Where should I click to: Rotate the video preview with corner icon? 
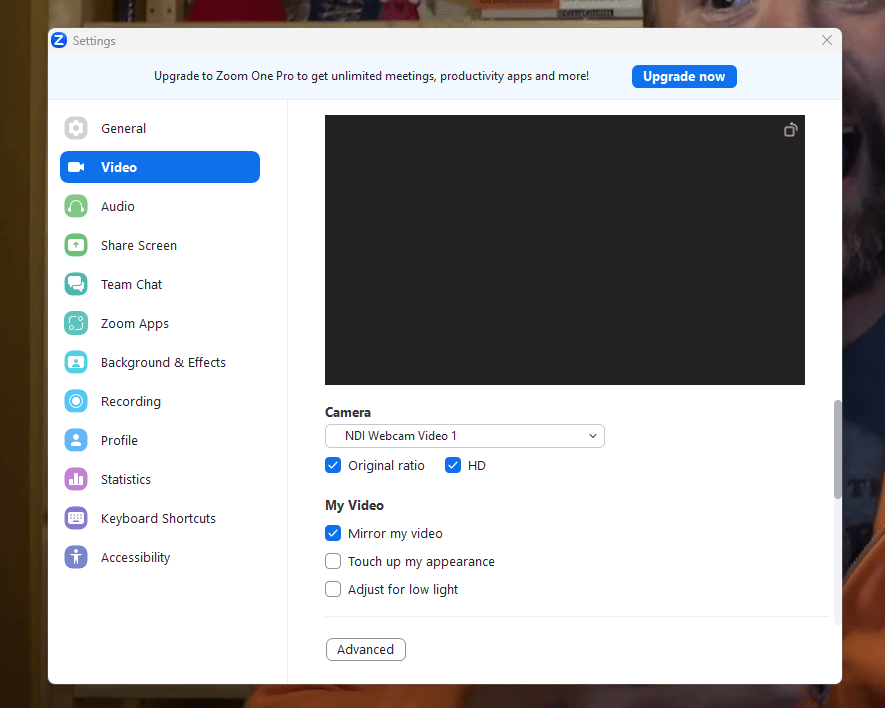790,130
